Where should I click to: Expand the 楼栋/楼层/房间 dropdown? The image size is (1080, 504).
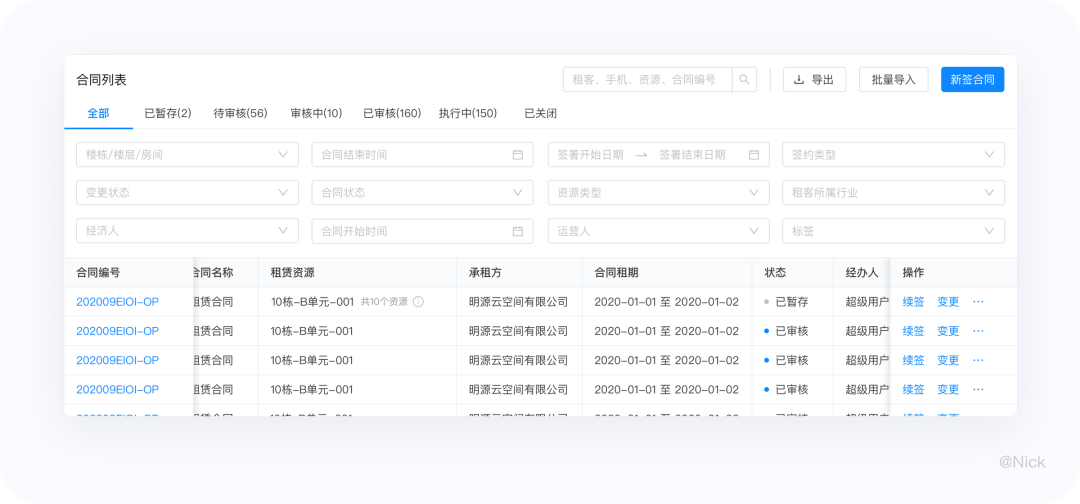click(x=187, y=155)
